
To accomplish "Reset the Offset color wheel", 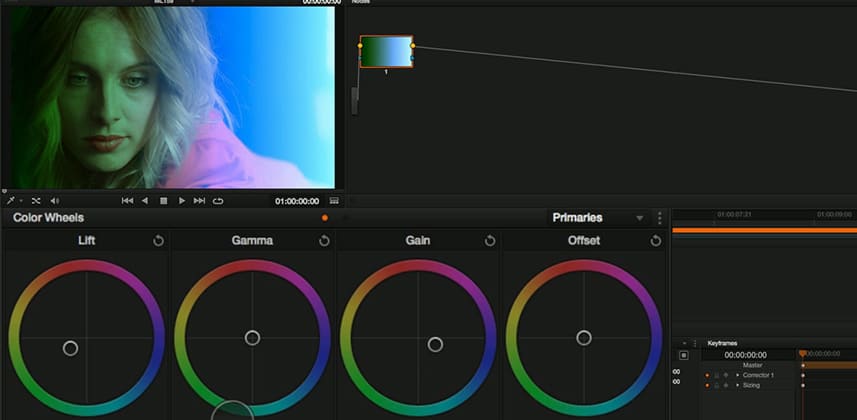I will tap(656, 241).
